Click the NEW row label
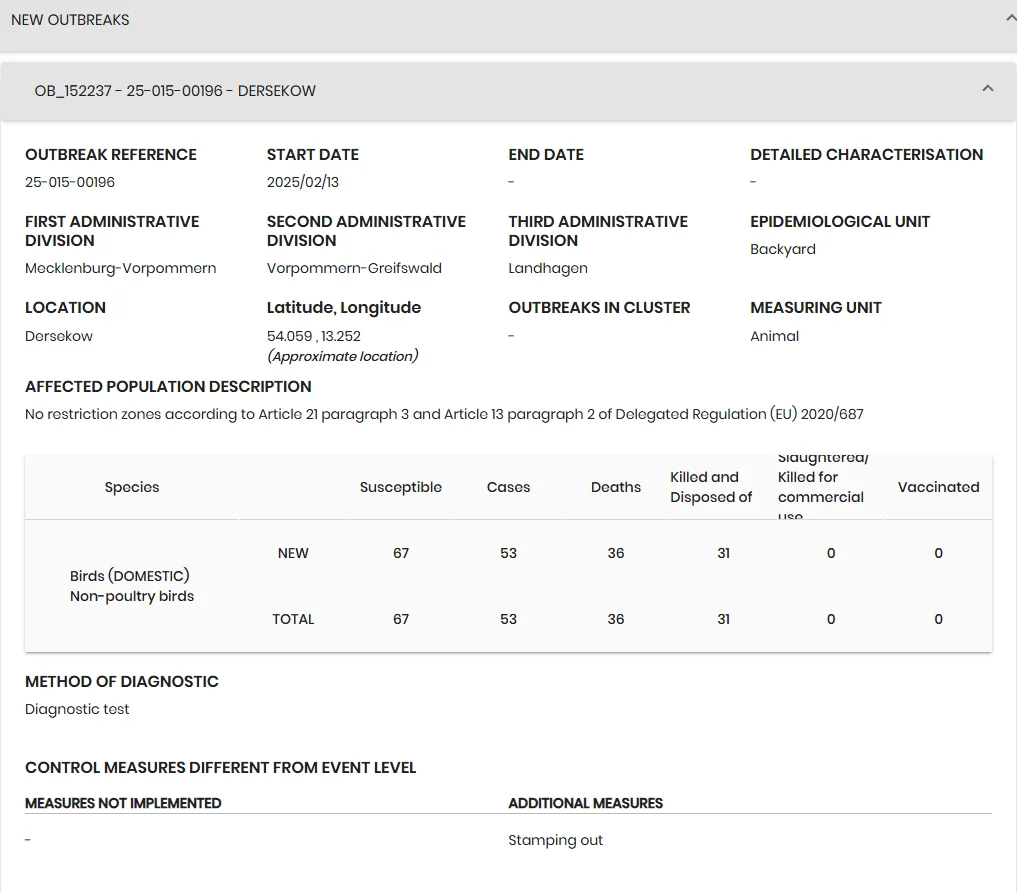Viewport: 1017px width, 893px height. [293, 553]
